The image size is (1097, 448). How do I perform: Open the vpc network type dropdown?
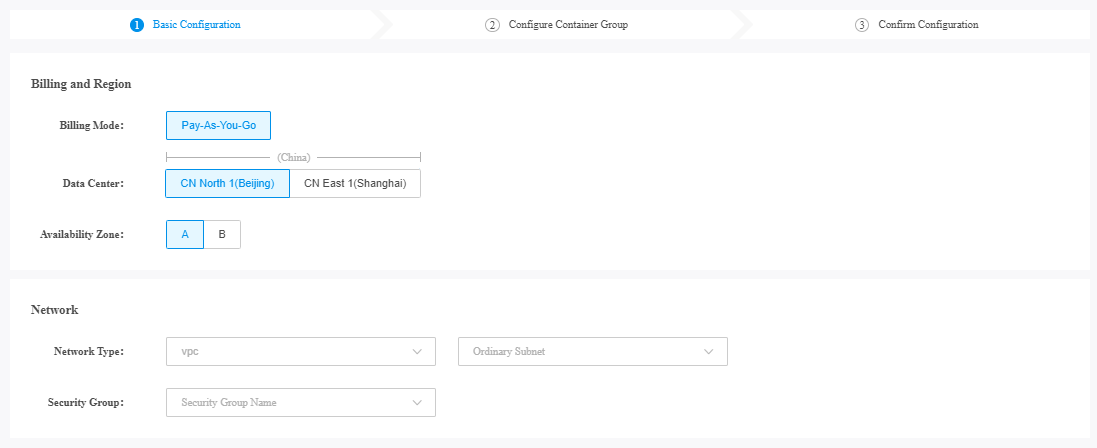coord(301,351)
